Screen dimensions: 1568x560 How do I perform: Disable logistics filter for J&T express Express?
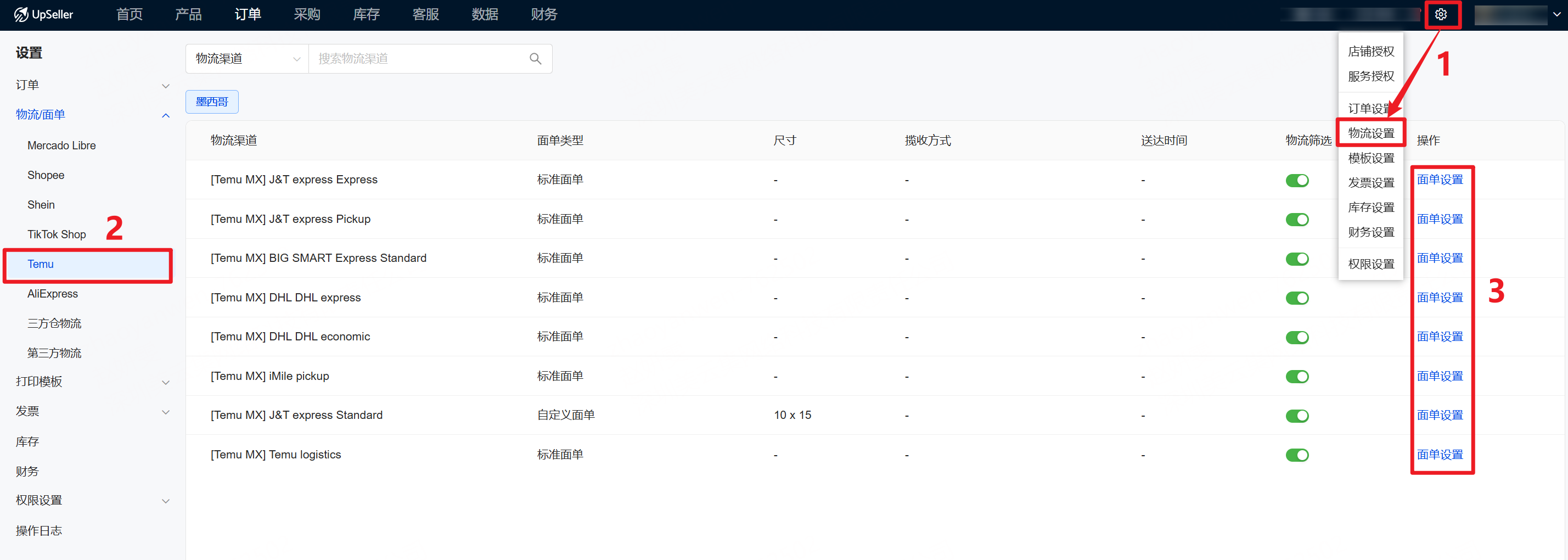(x=1296, y=180)
